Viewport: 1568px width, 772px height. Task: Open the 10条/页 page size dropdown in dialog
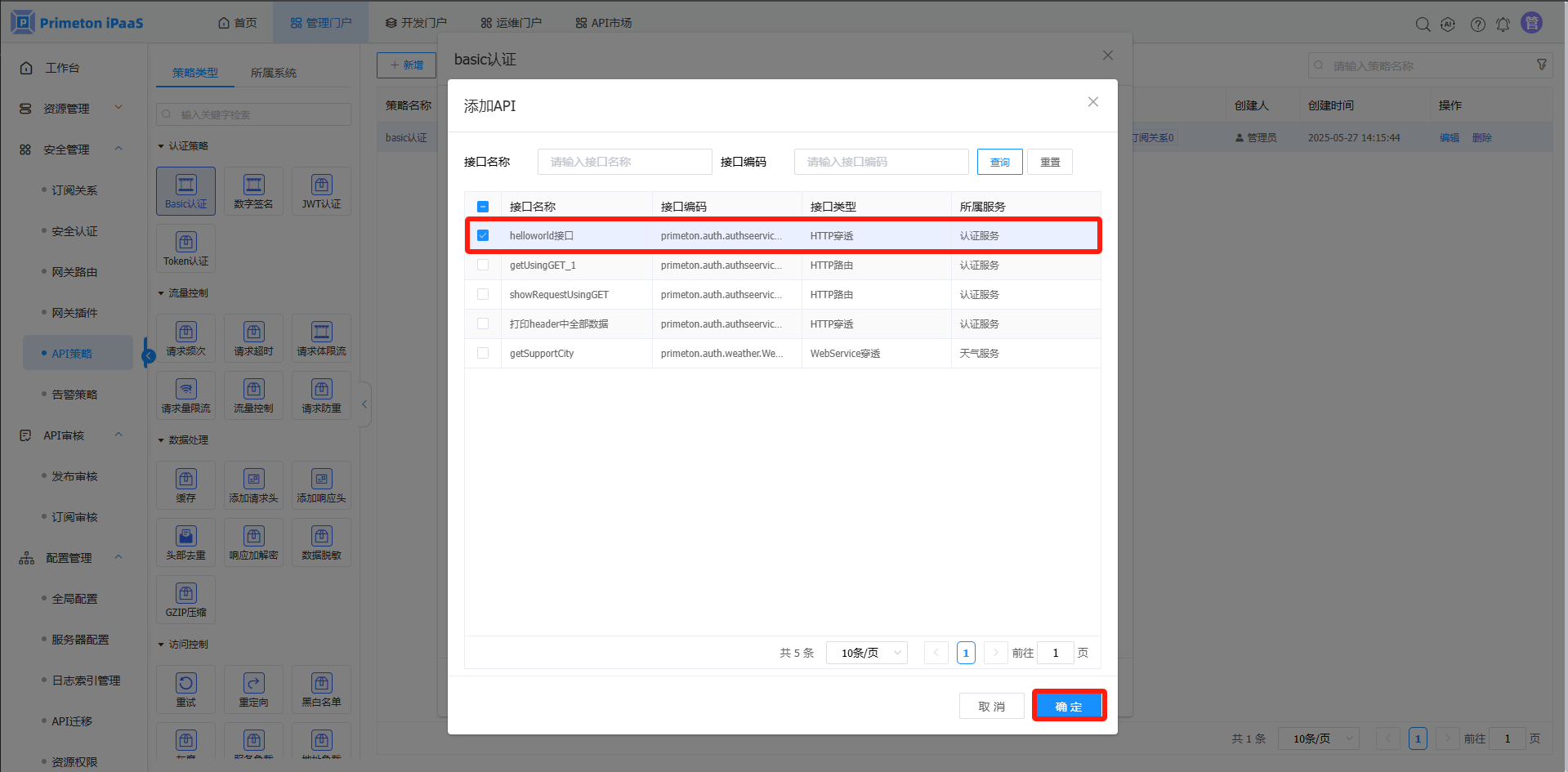point(866,653)
